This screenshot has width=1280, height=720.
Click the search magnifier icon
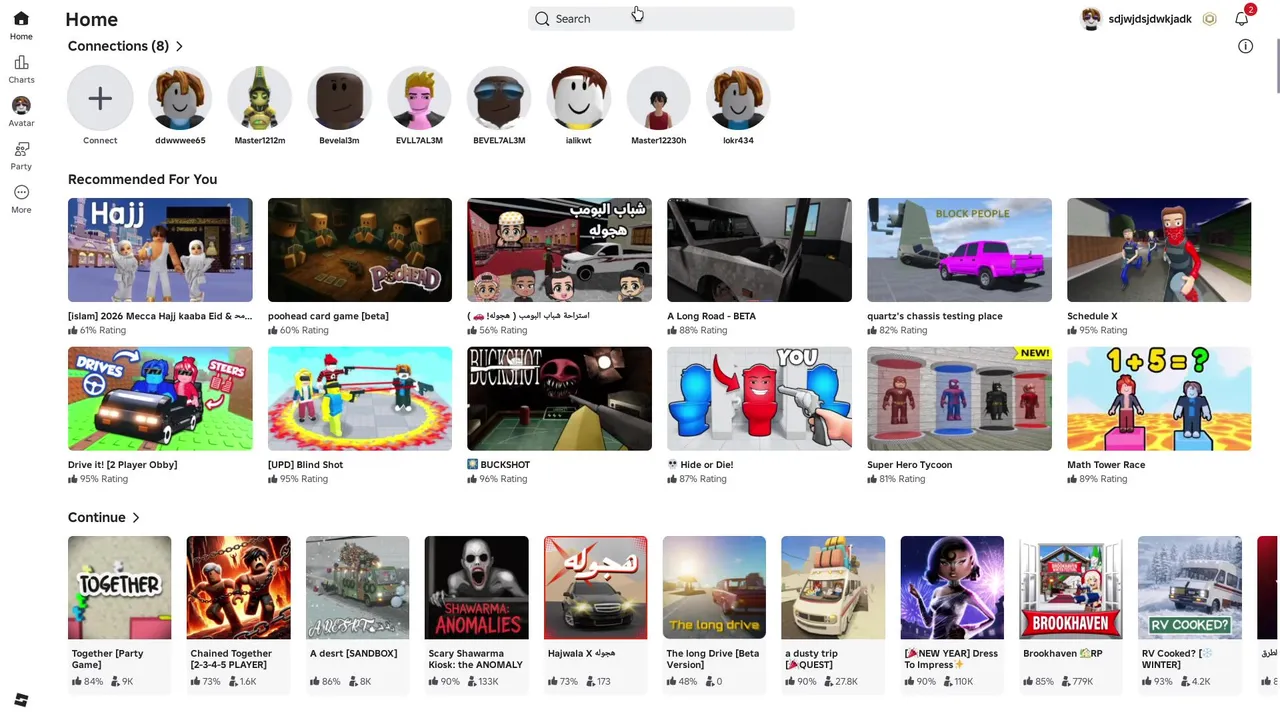coord(542,19)
